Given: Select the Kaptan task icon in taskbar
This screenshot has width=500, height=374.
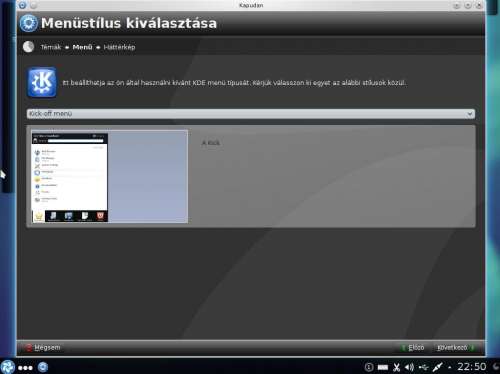Looking at the screenshot, I should (x=43, y=367).
